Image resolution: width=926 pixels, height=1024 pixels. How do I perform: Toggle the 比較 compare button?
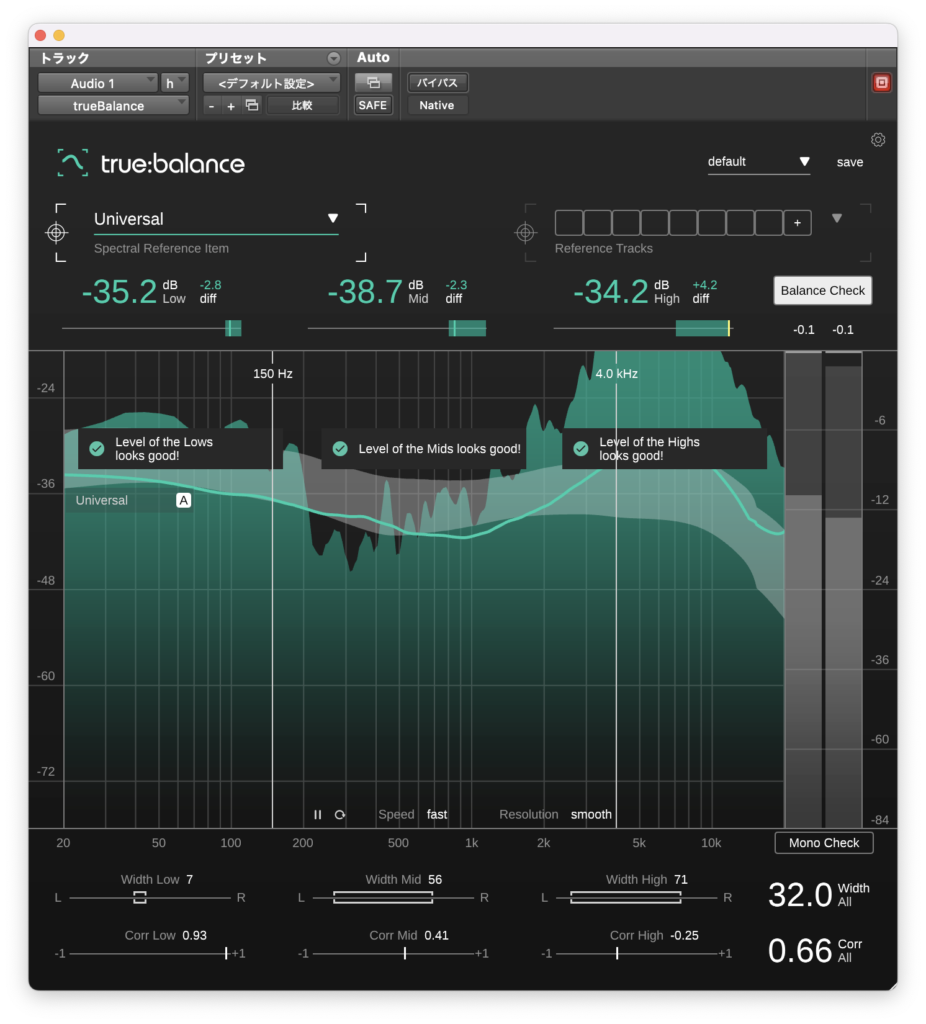pos(302,105)
